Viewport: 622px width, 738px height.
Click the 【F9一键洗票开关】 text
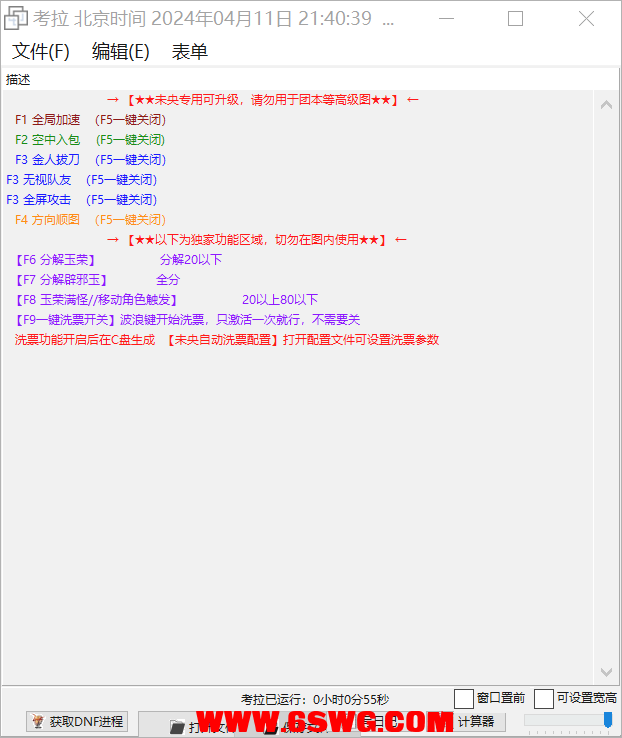66,320
